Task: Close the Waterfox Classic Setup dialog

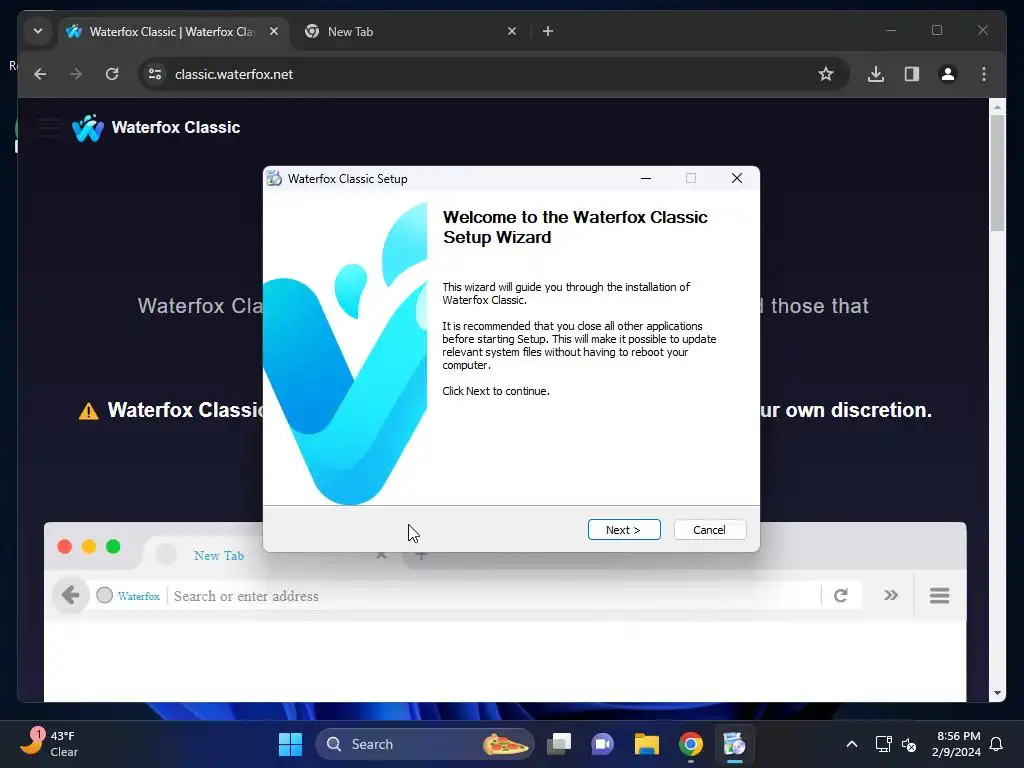Action: click(737, 178)
